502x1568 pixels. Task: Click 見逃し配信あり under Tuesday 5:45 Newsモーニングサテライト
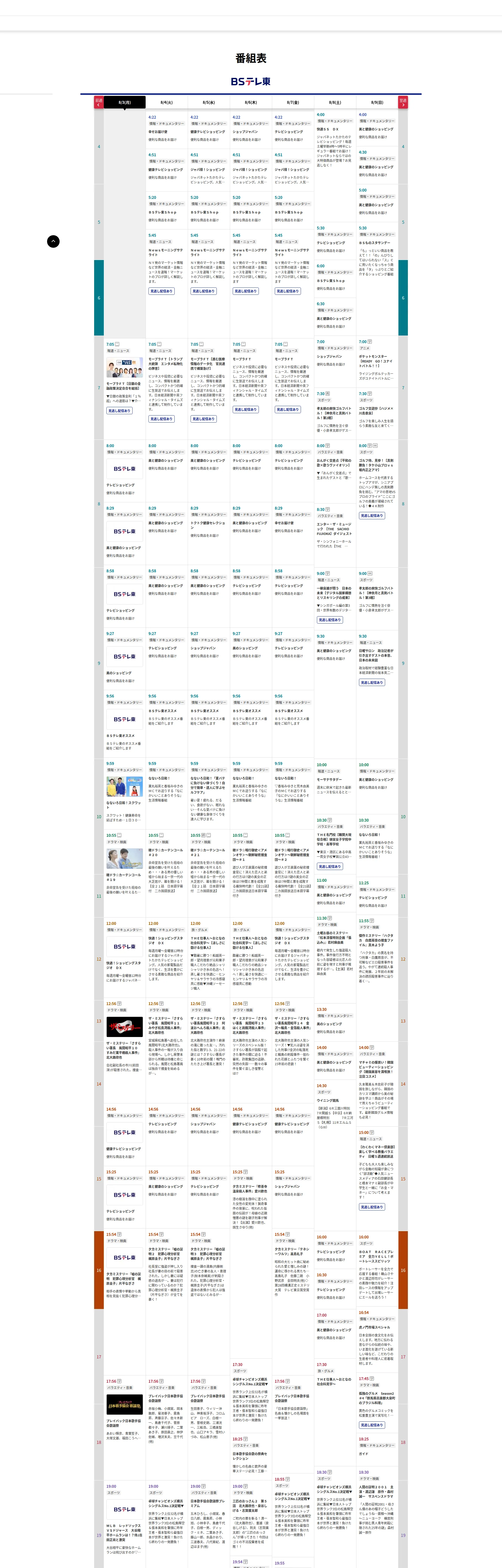161,291
